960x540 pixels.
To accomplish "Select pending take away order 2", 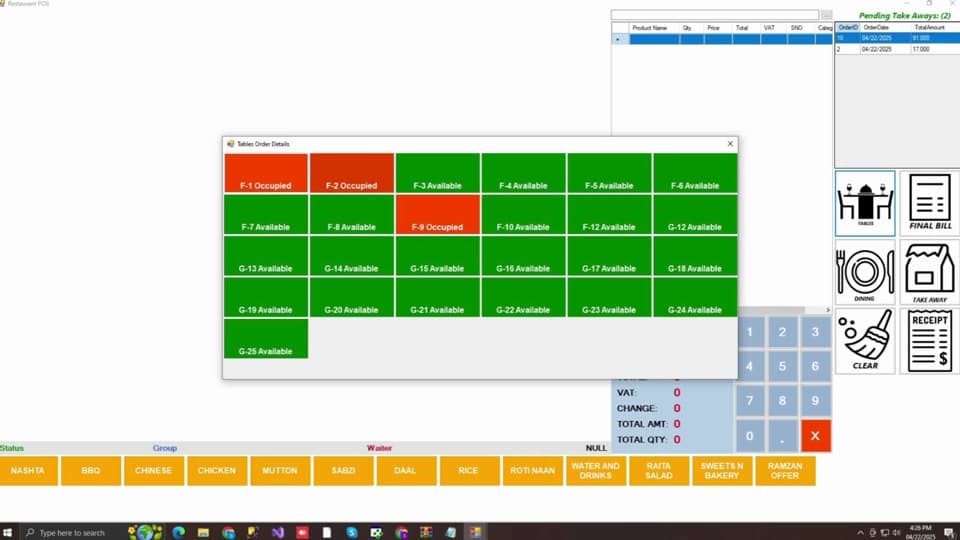I will [897, 49].
